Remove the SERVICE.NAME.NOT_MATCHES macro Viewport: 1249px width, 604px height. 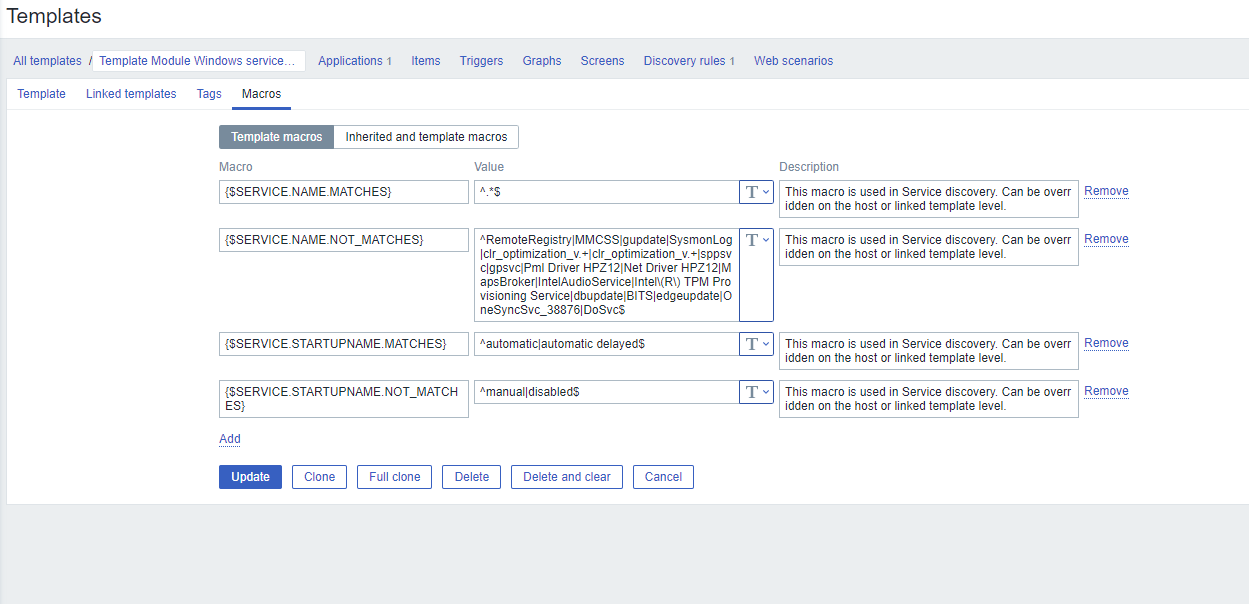click(1106, 239)
